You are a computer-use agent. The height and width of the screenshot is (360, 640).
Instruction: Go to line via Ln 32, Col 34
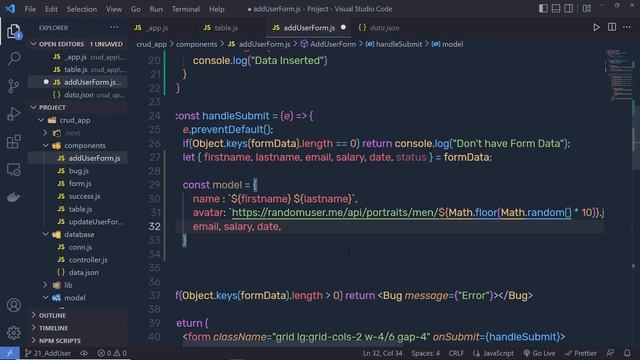pyautogui.click(x=382, y=353)
